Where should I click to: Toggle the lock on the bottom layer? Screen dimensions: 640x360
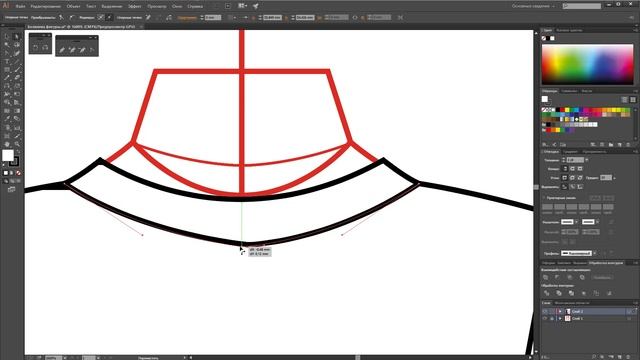coord(552,318)
